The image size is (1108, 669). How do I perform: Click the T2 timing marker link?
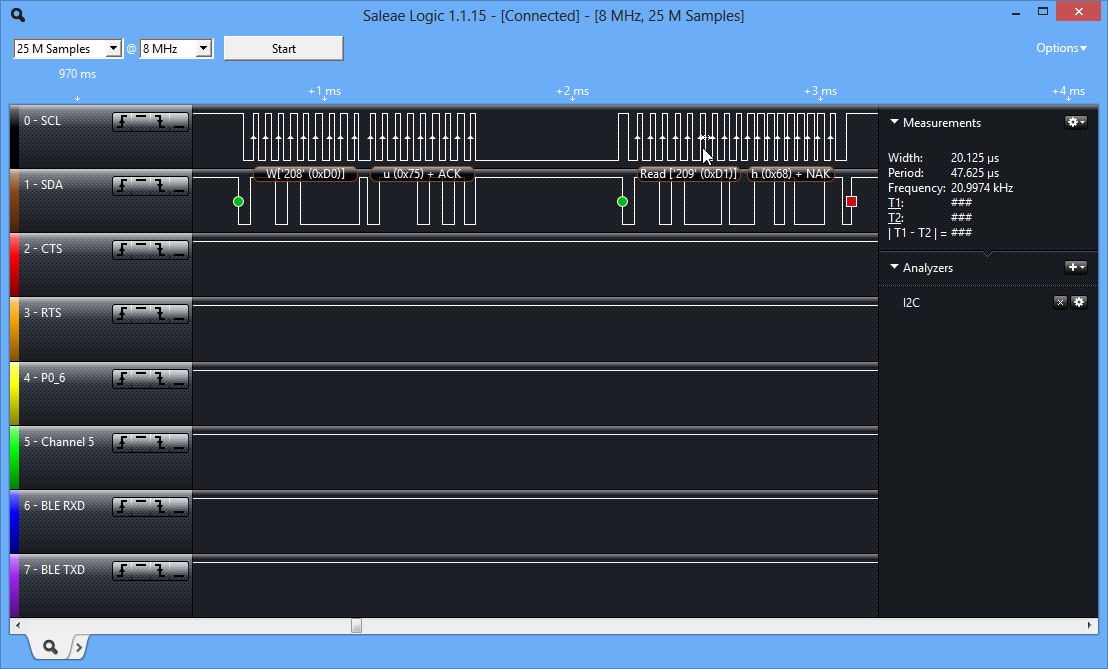pyautogui.click(x=895, y=218)
